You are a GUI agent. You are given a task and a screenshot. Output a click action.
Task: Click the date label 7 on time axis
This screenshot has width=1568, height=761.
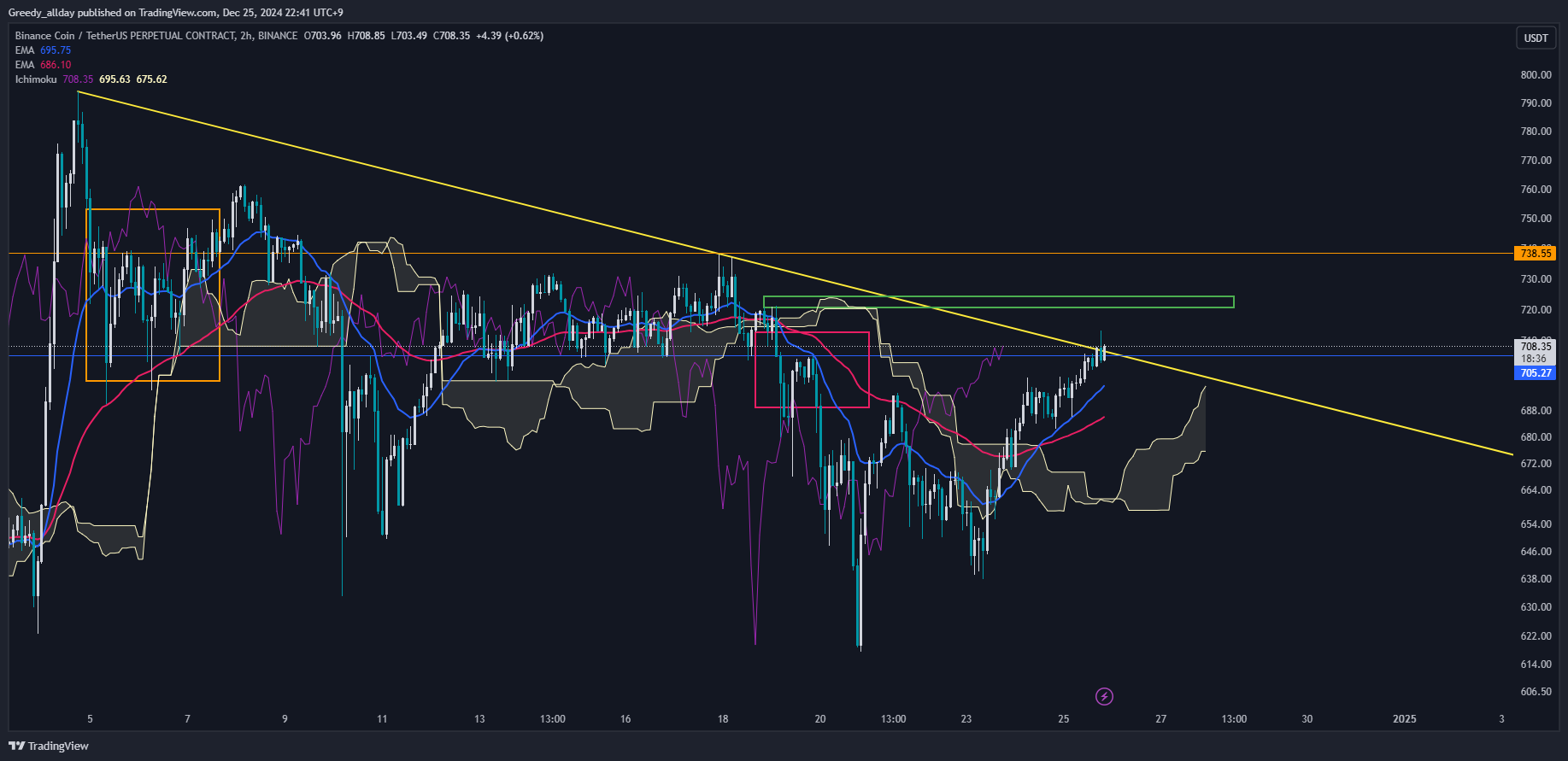point(188,719)
